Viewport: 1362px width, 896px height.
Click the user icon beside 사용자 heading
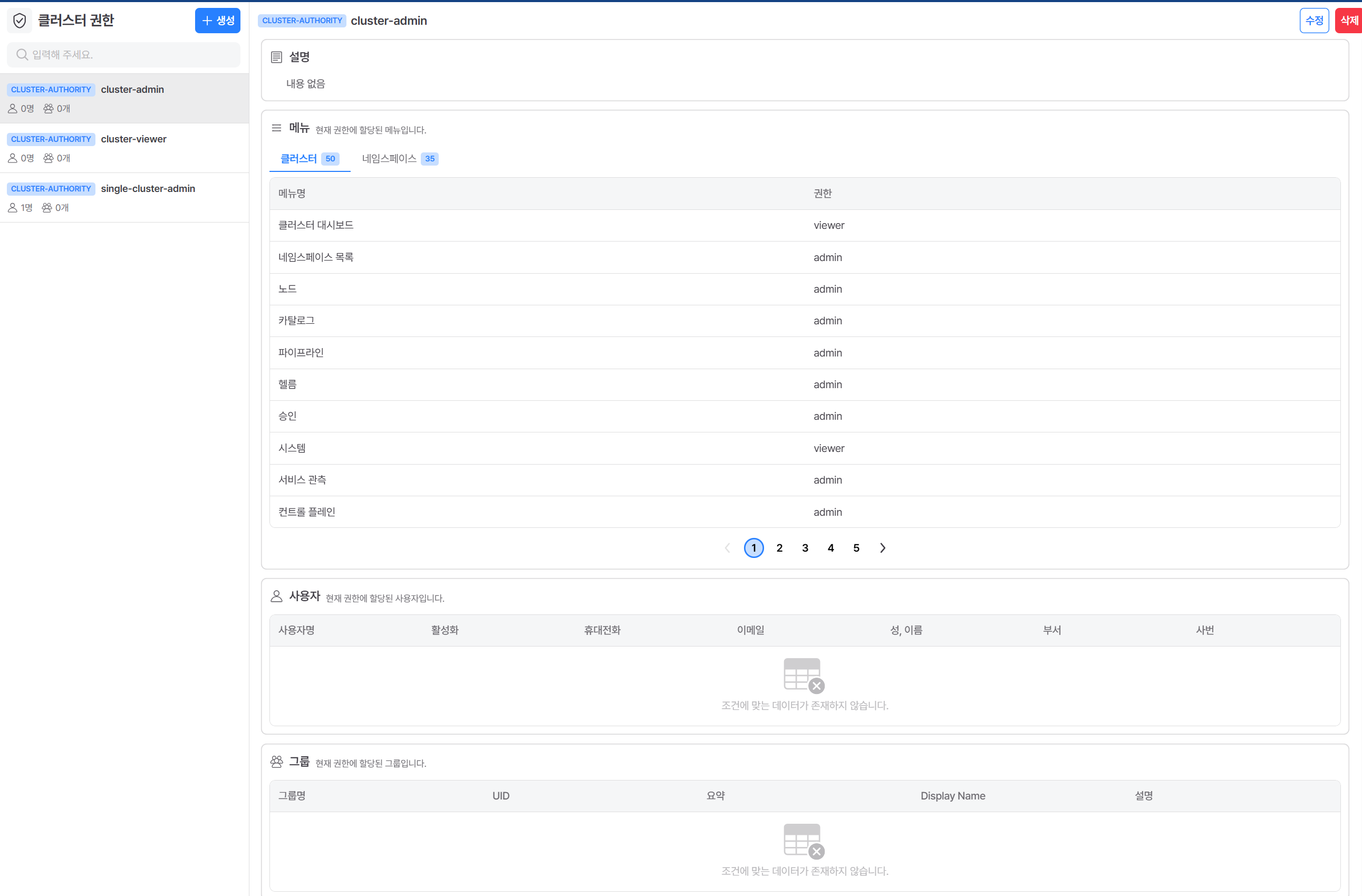click(276, 596)
